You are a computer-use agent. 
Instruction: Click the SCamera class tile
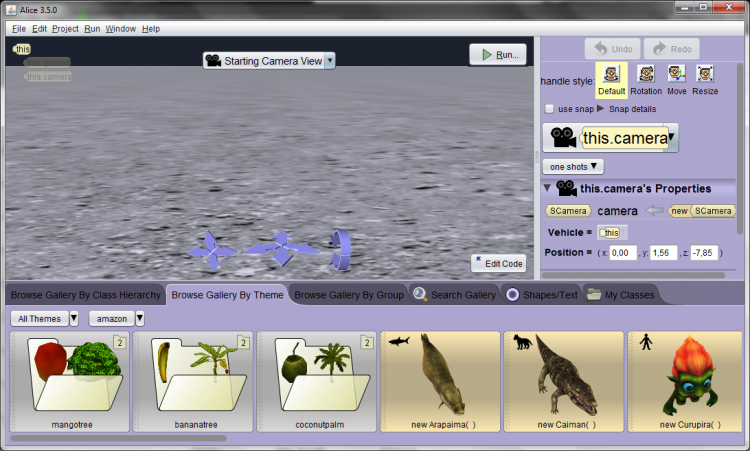pyautogui.click(x=568, y=211)
